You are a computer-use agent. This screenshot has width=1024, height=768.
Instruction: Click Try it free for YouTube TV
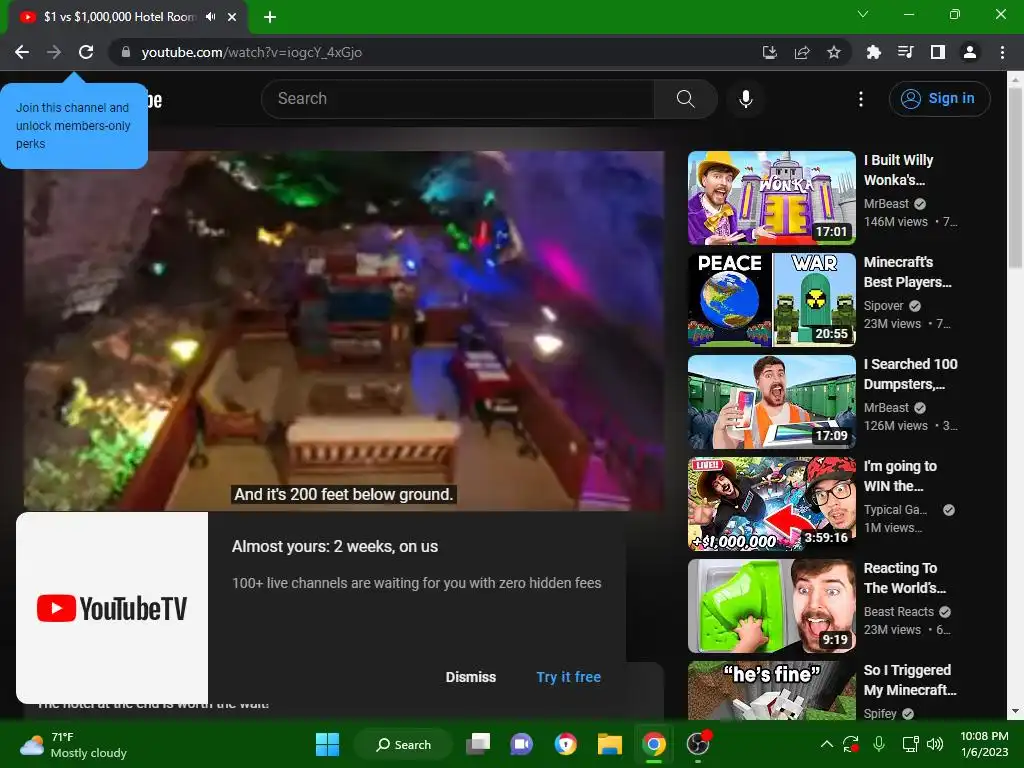569,677
